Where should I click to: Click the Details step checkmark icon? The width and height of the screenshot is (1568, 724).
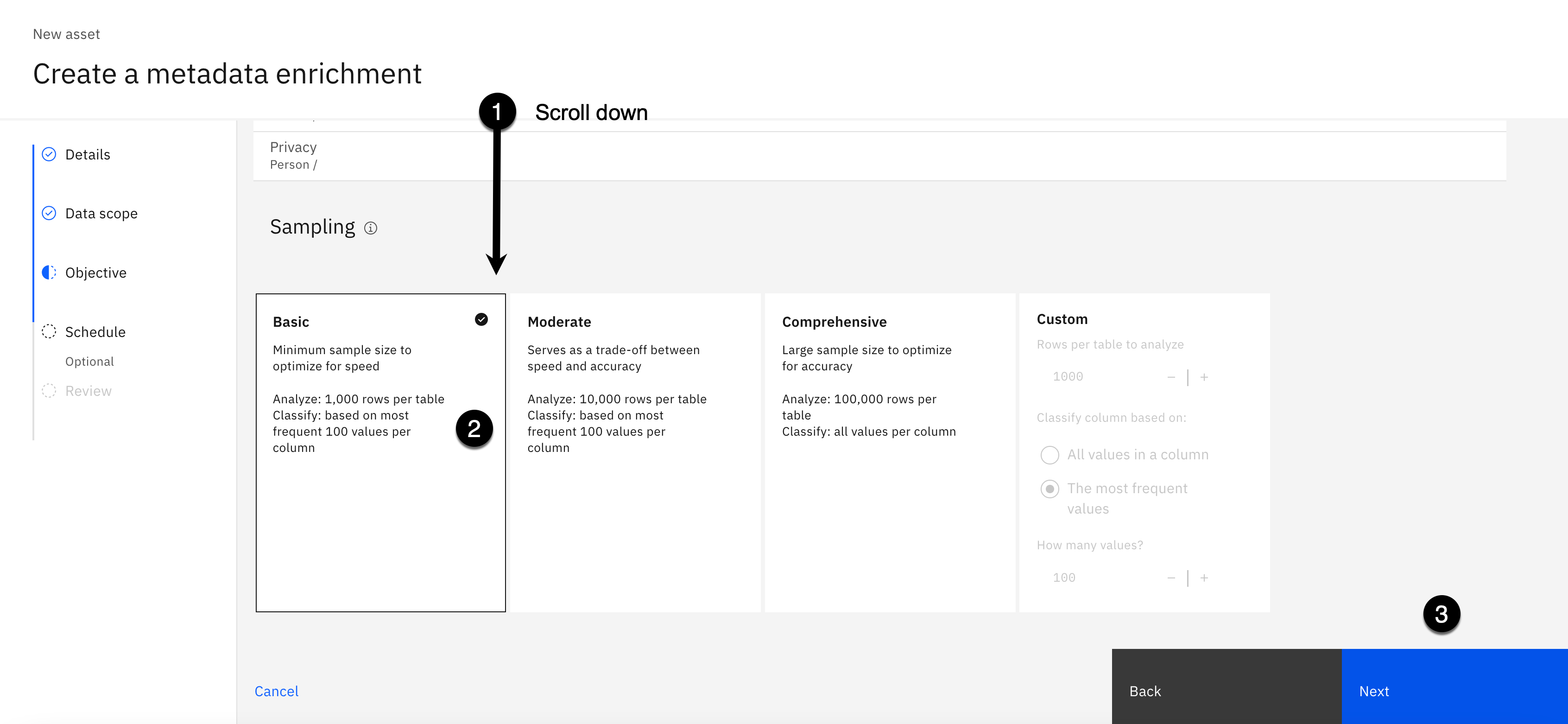point(49,154)
